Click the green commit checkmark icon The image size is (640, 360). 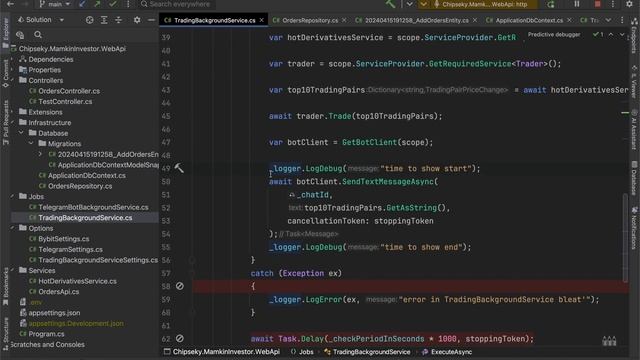113,4
